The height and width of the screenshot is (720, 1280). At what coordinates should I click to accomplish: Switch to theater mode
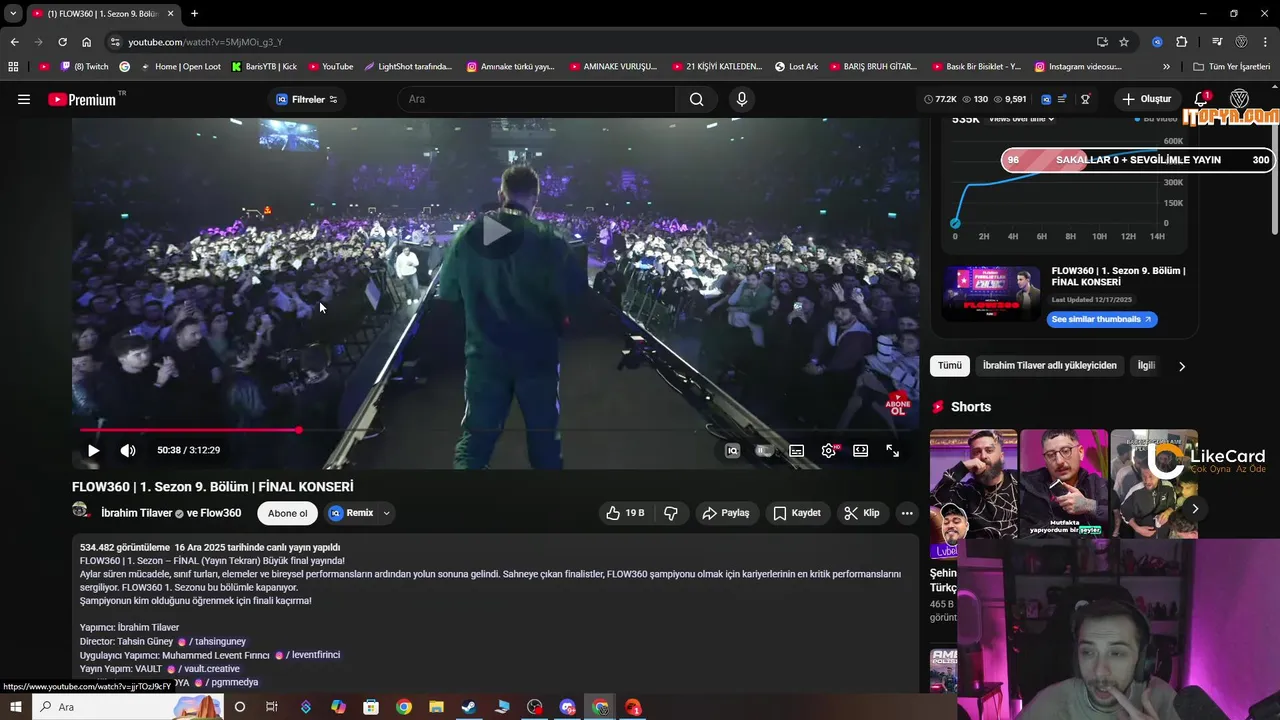point(860,451)
